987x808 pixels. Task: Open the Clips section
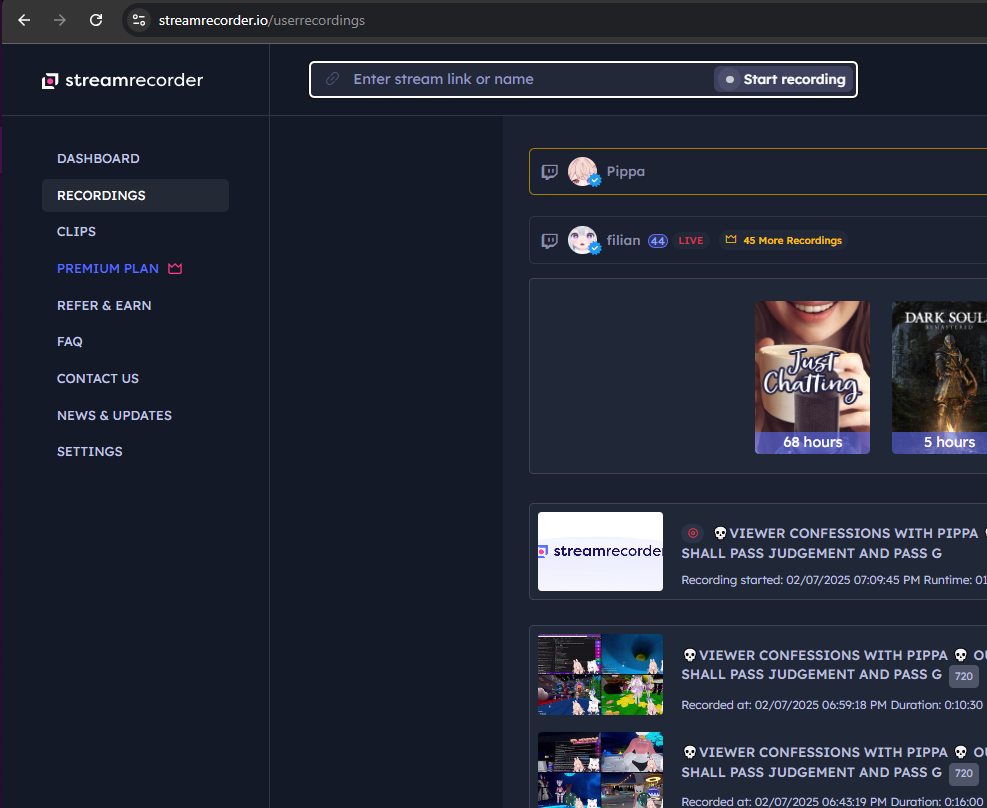pyautogui.click(x=76, y=232)
